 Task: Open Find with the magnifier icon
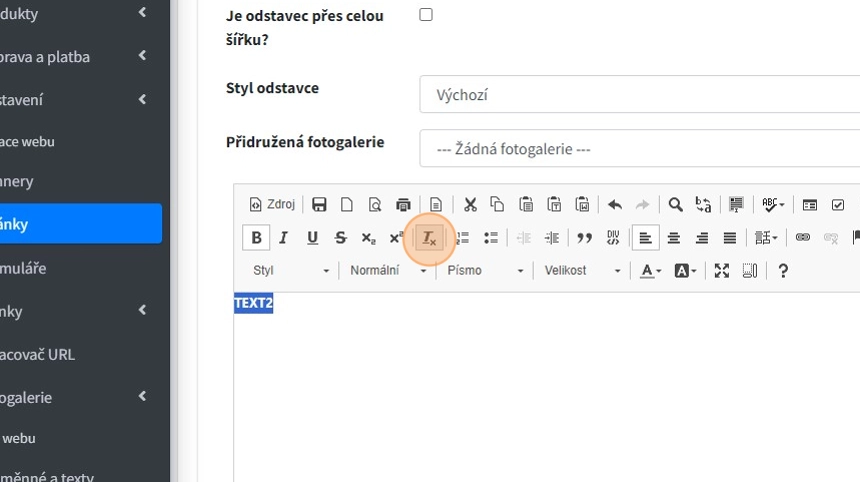point(675,205)
